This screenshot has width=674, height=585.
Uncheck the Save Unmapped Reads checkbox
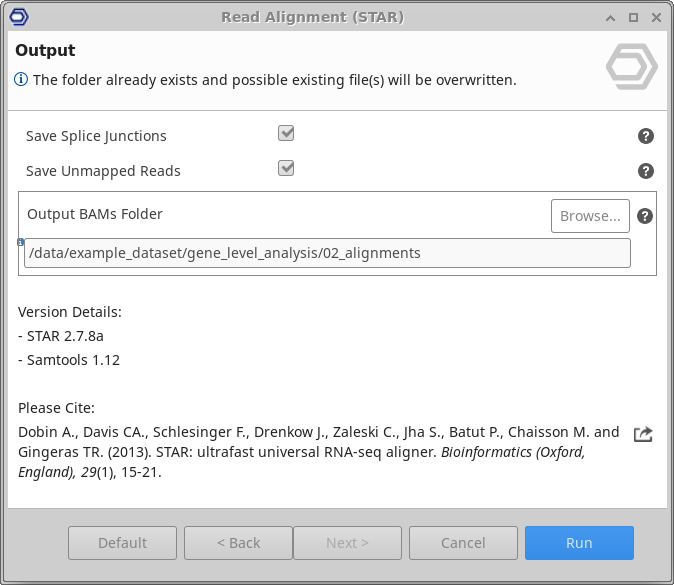286,169
